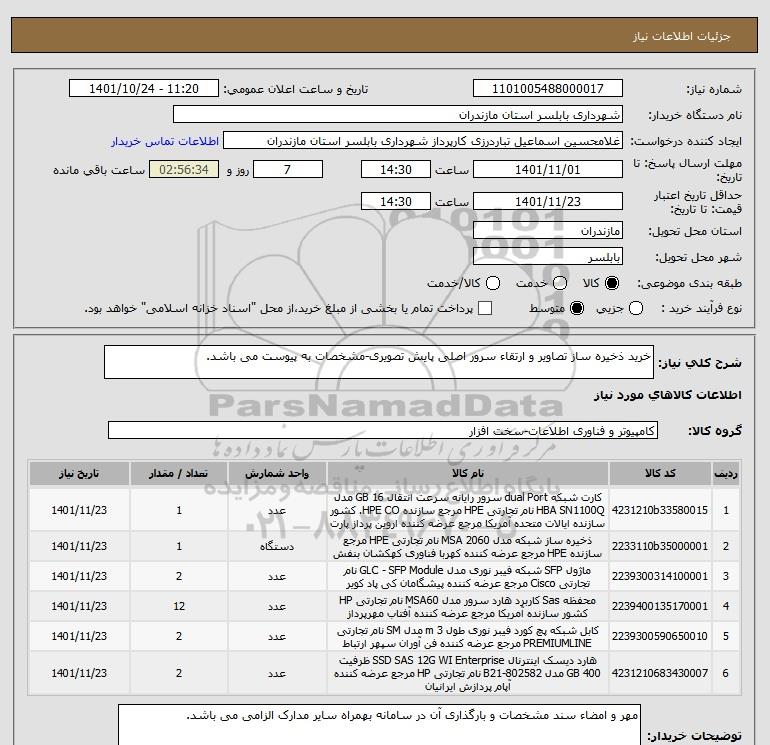Click the announcement date field 1401/10/24 - 11:20
This screenshot has width=770, height=745.
(x=144, y=89)
